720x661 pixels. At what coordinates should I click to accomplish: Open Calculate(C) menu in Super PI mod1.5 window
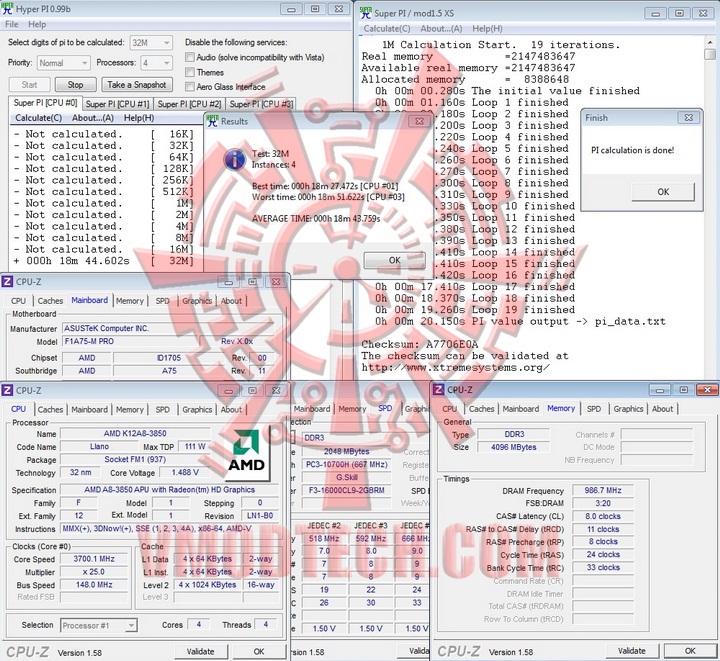[387, 28]
